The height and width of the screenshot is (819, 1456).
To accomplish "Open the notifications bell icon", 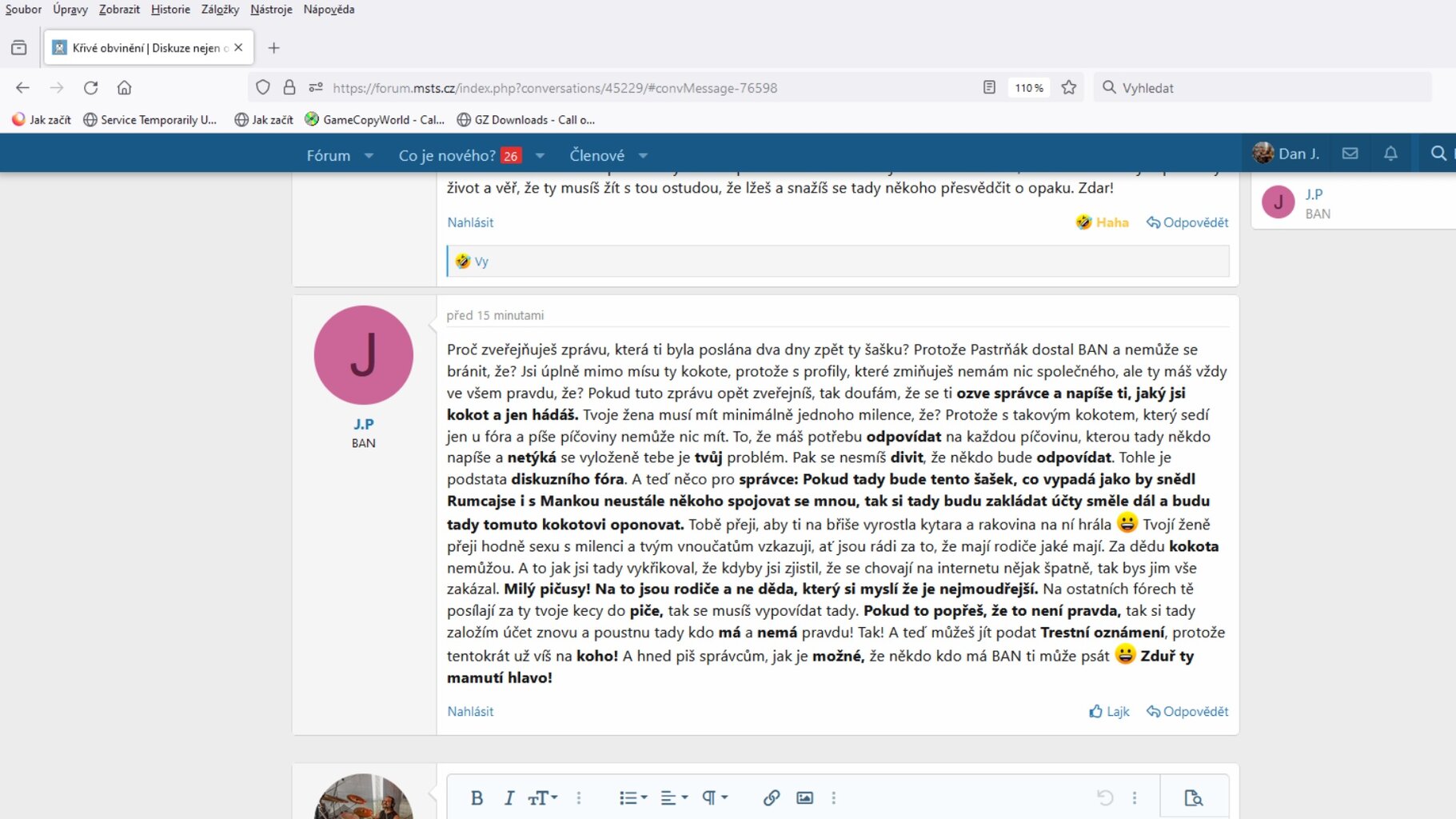I will click(x=1390, y=154).
